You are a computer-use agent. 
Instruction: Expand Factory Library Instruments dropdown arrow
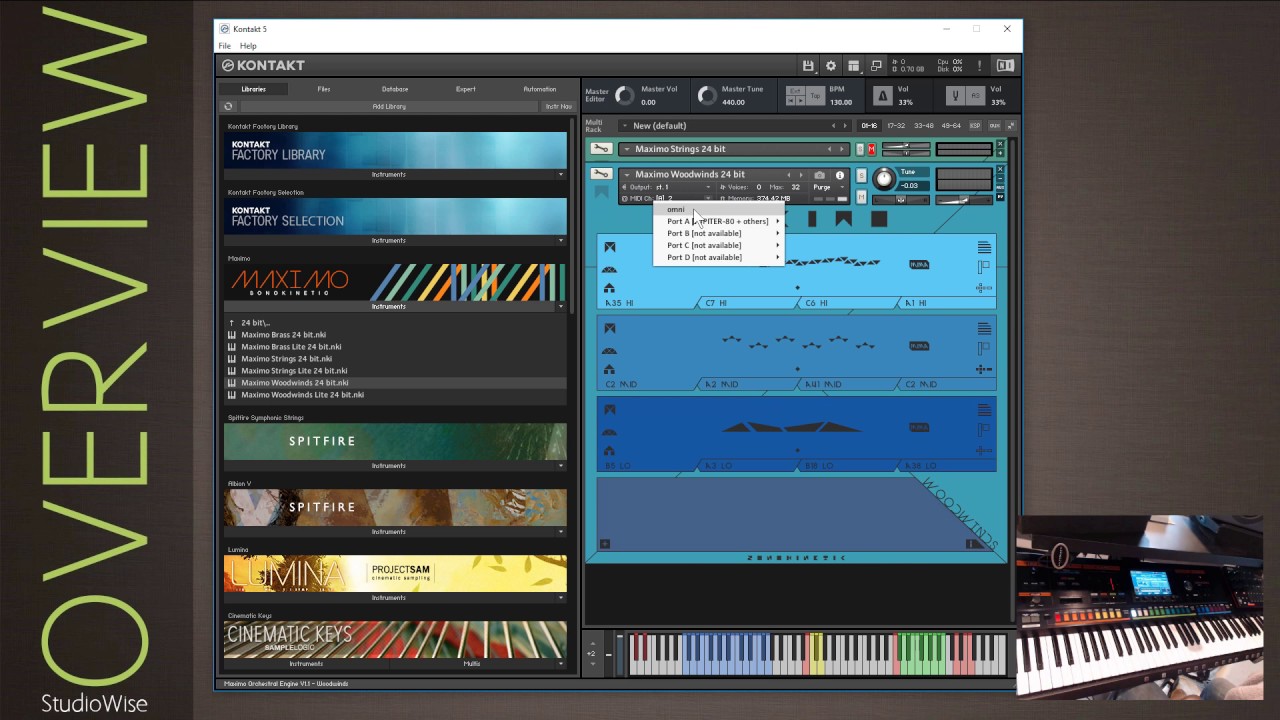pos(561,175)
